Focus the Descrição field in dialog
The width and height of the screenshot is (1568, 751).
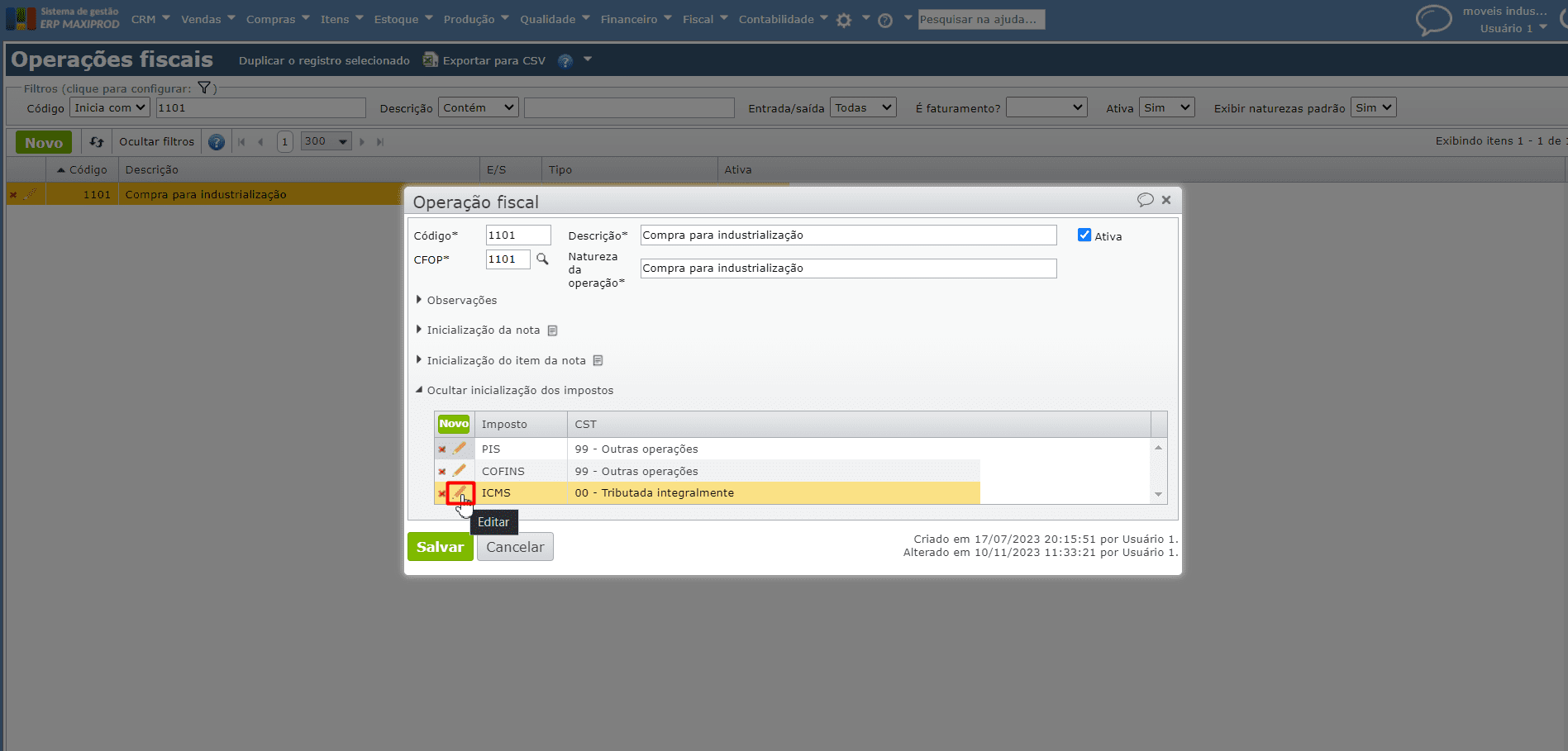click(x=848, y=235)
